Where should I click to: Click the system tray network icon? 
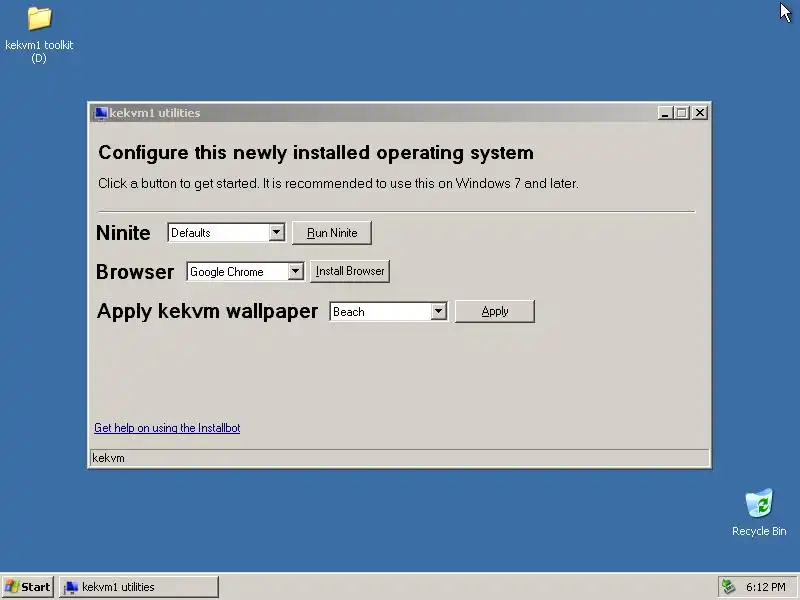pyautogui.click(x=728, y=587)
